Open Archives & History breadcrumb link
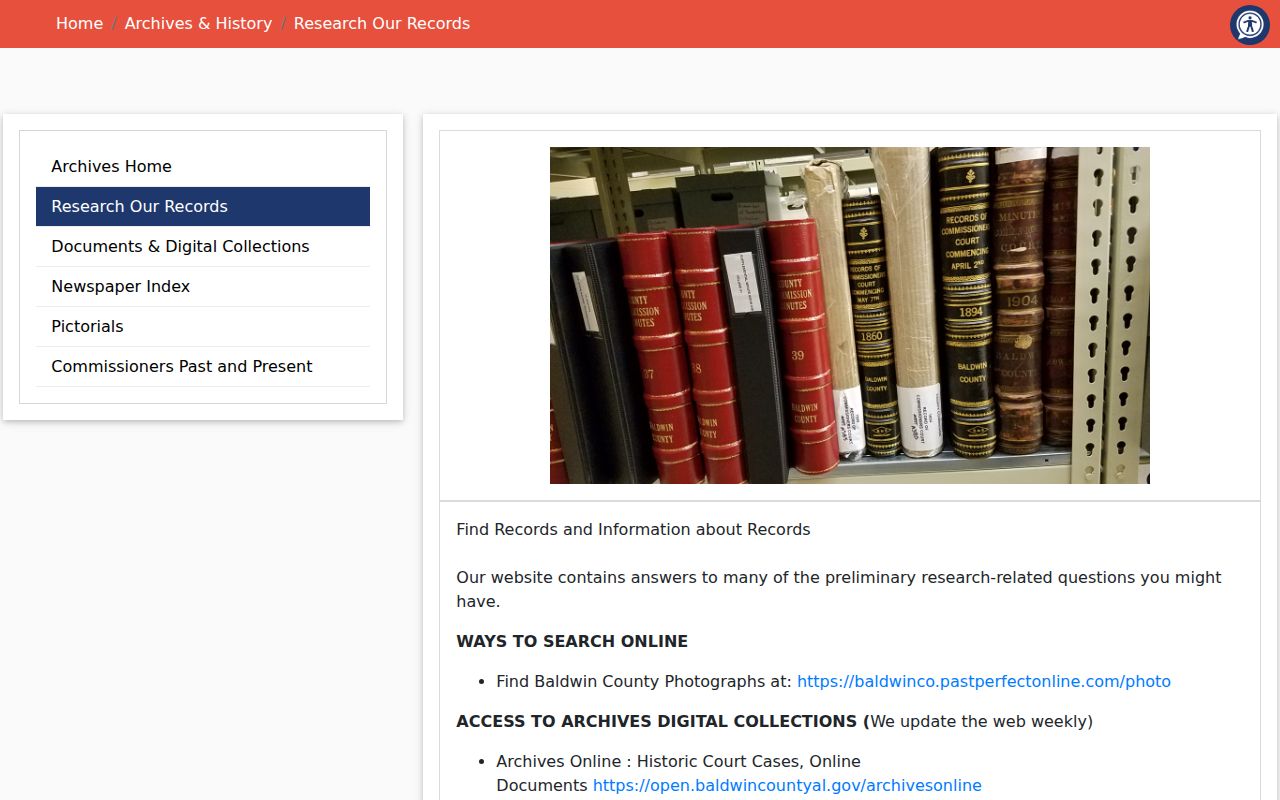This screenshot has height=800, width=1280. [198, 23]
